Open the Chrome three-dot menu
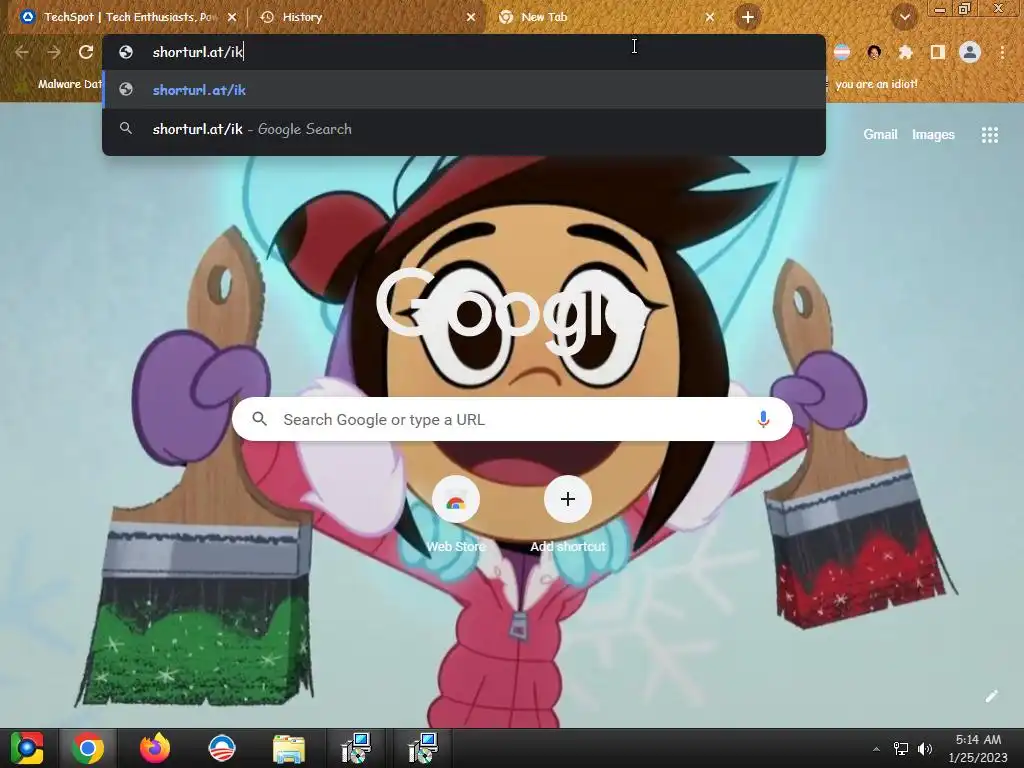 [x=1002, y=52]
